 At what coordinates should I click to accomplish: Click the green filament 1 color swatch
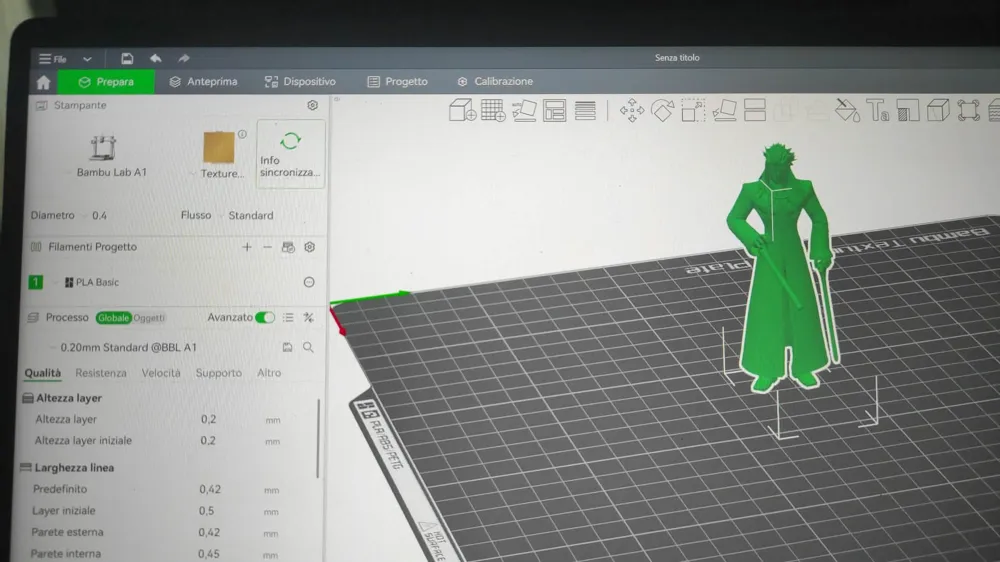tap(36, 282)
